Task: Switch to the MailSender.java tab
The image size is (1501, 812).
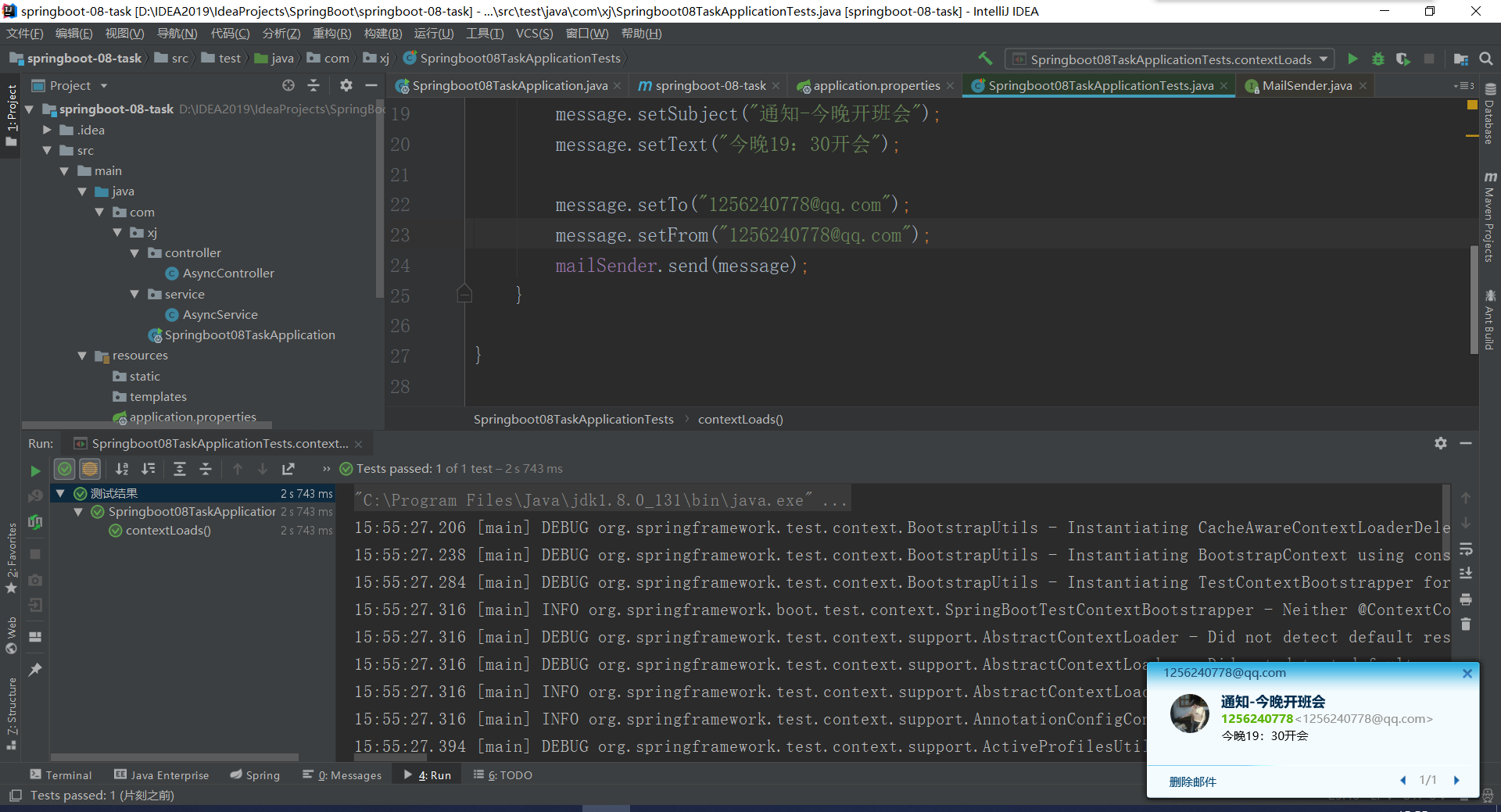Action: click(1306, 86)
